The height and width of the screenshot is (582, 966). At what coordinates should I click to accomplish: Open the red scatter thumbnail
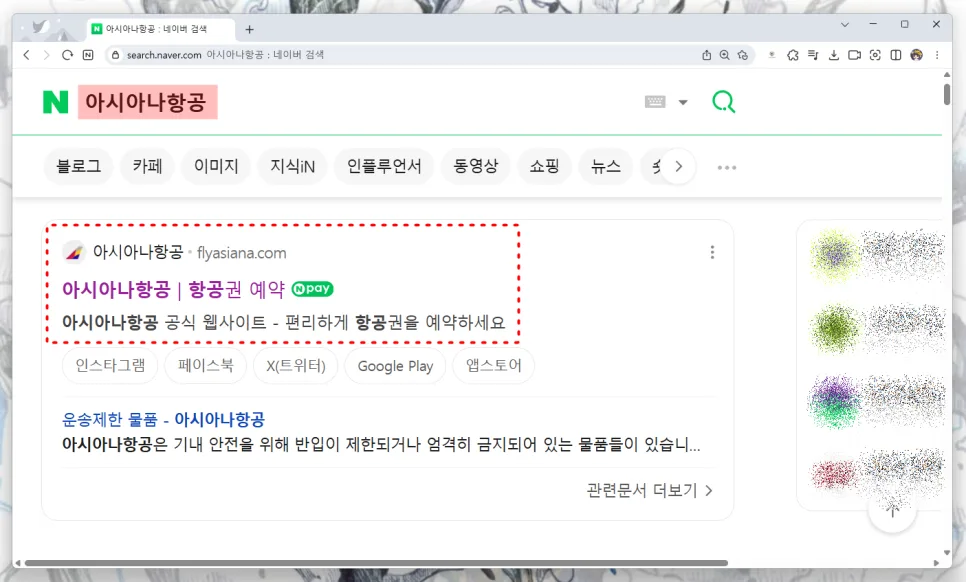click(x=834, y=474)
